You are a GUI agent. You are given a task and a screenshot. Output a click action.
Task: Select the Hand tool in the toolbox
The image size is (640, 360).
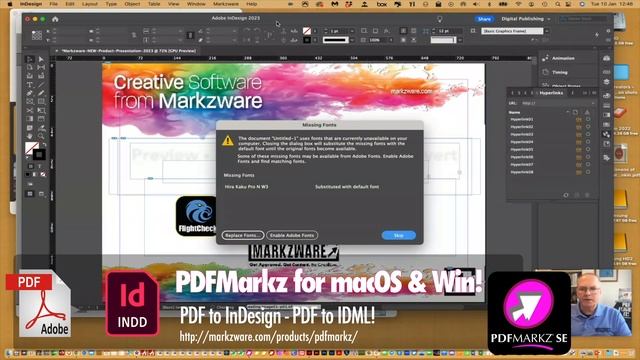pyautogui.click(x=30, y=136)
